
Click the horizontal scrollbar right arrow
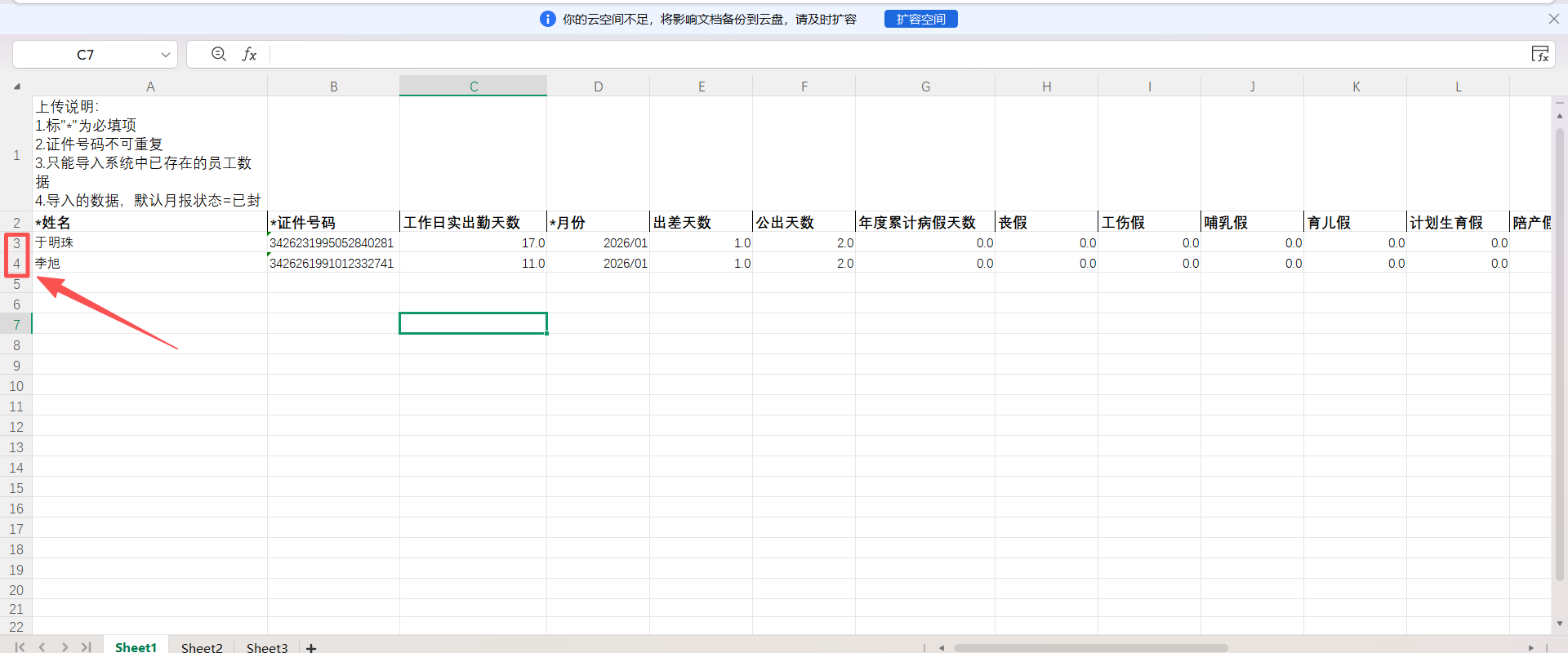click(x=1530, y=647)
